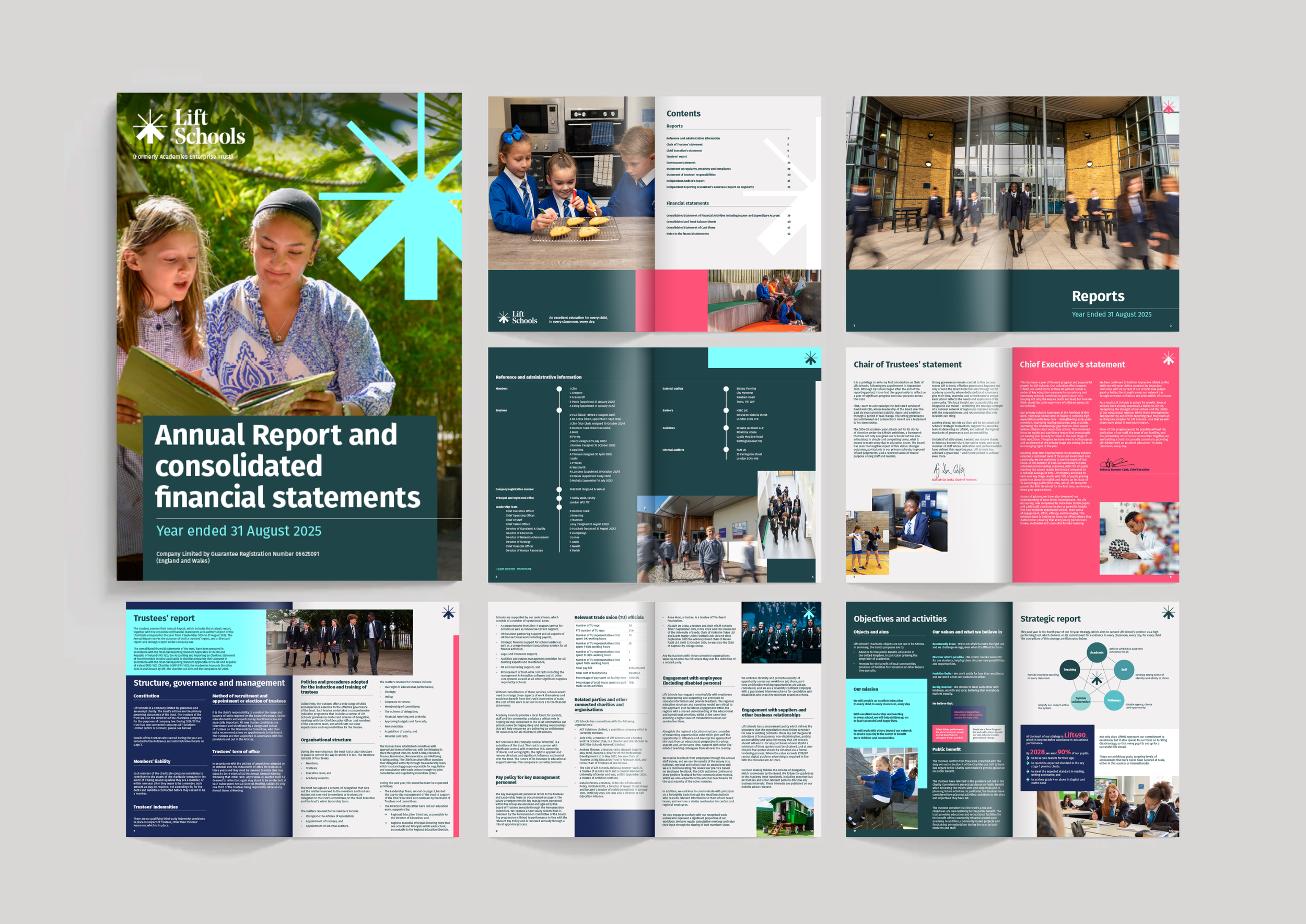Click the Annual Report cover title
1306x924 pixels.
tap(287, 465)
